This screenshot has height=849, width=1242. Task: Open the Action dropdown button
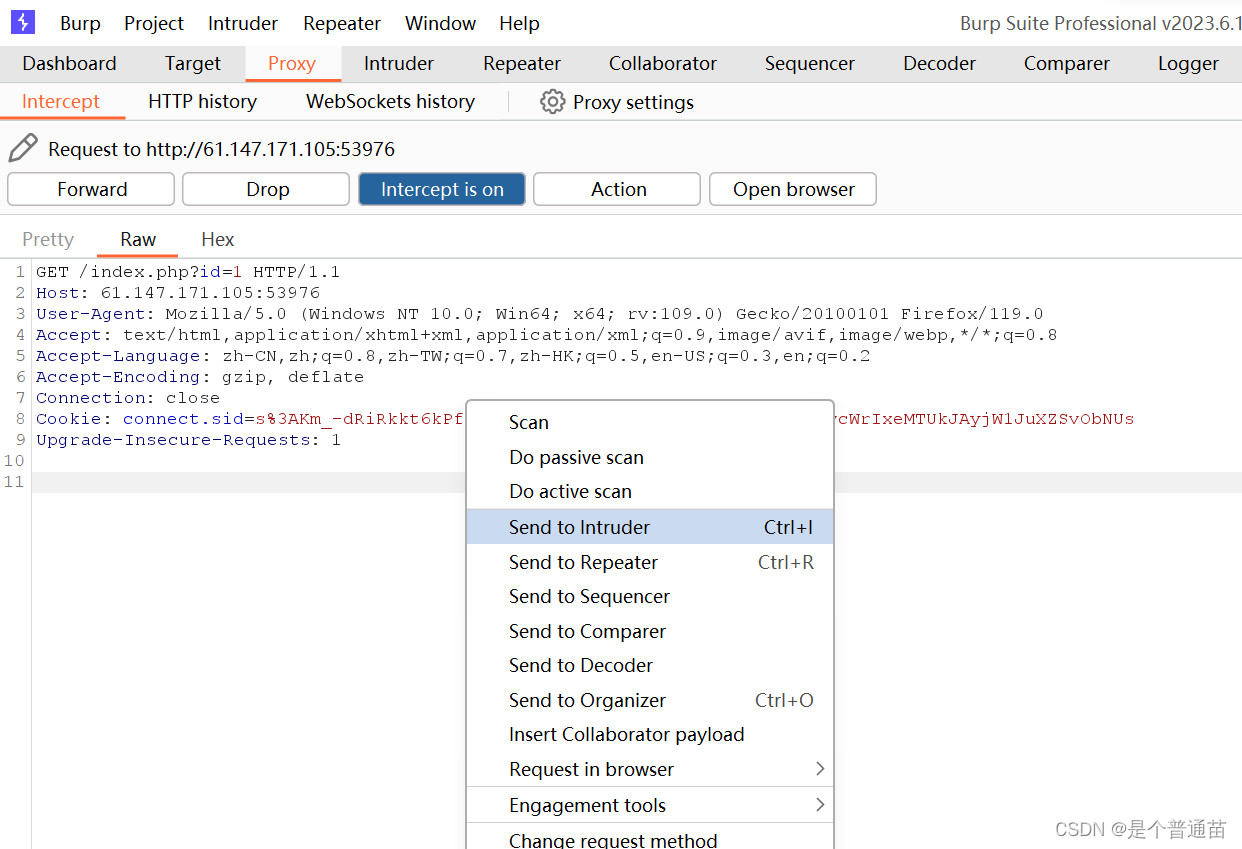pyautogui.click(x=617, y=189)
